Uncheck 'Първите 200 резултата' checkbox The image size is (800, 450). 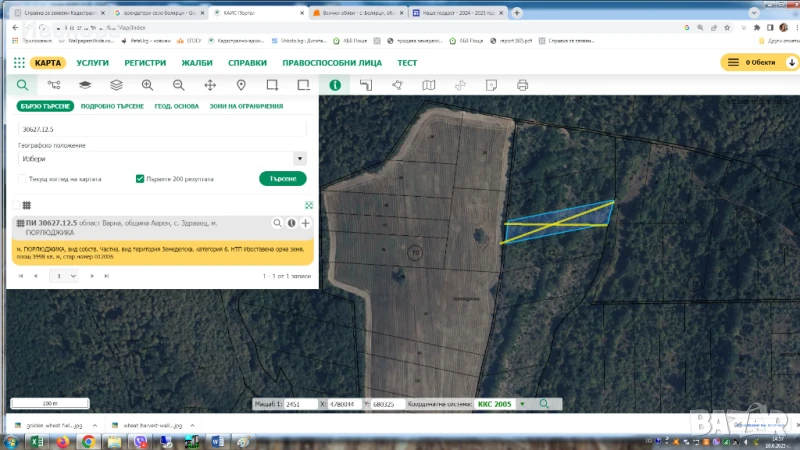point(140,179)
